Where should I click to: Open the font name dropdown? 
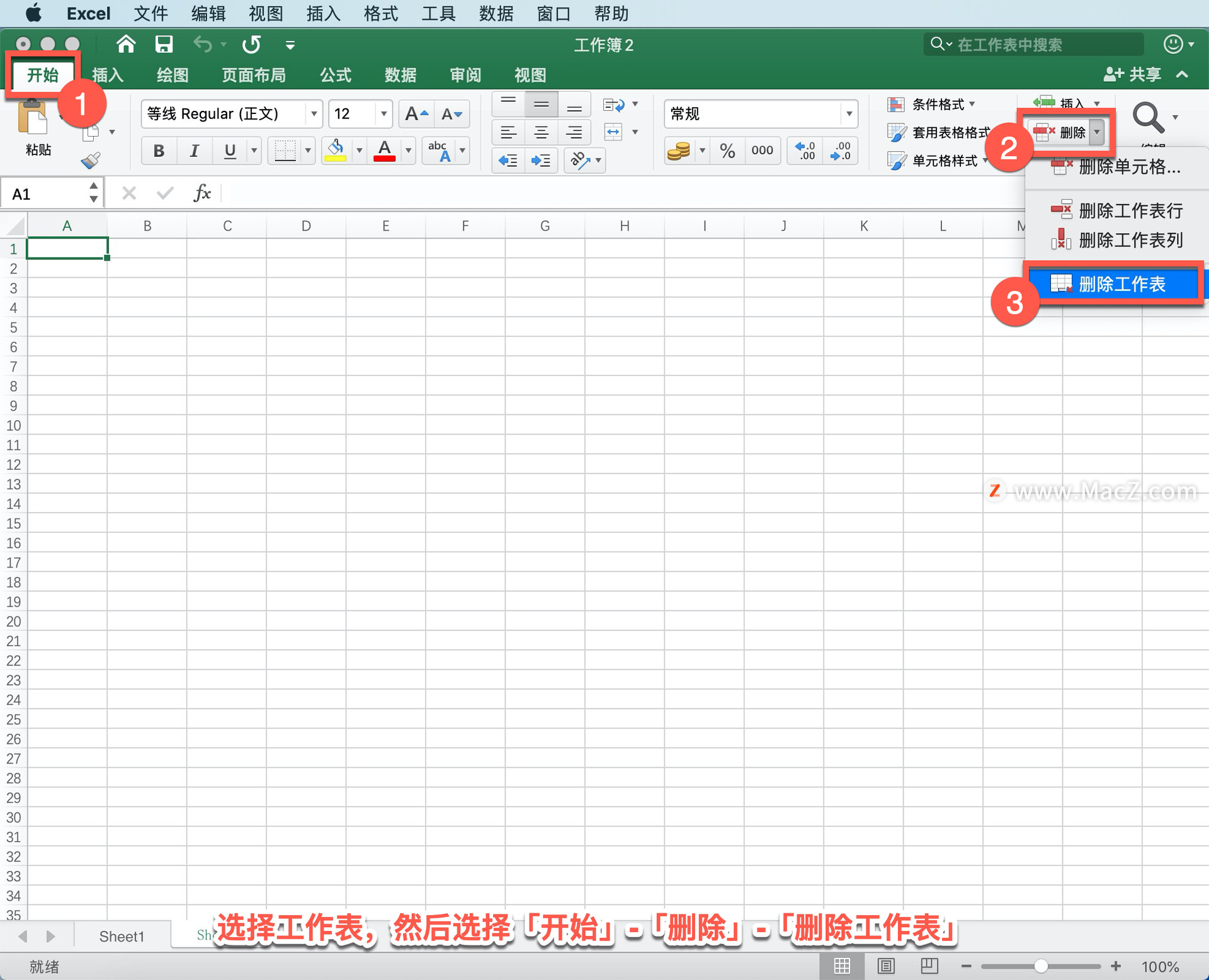pos(314,114)
